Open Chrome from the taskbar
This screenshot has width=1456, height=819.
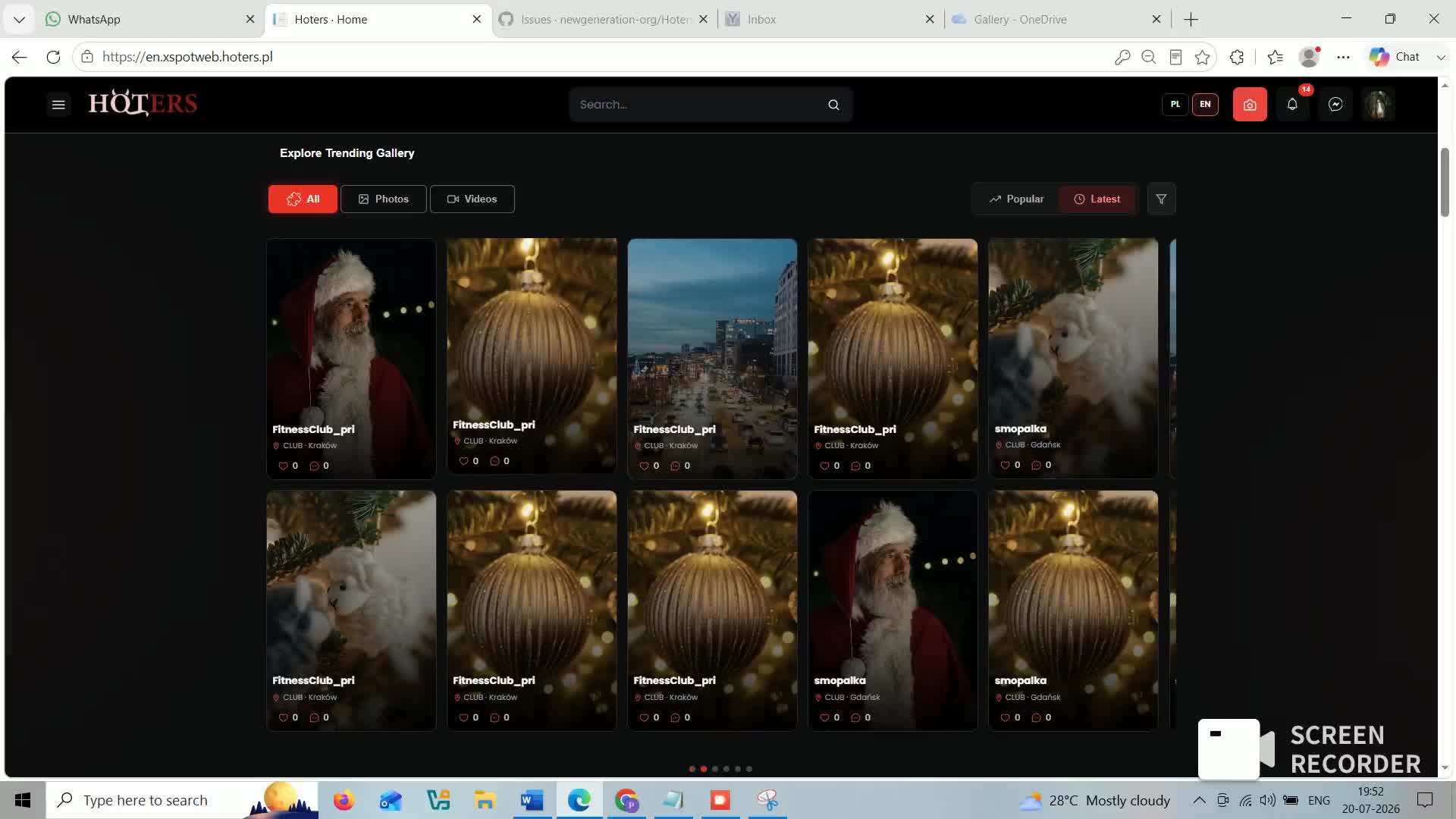click(626, 800)
